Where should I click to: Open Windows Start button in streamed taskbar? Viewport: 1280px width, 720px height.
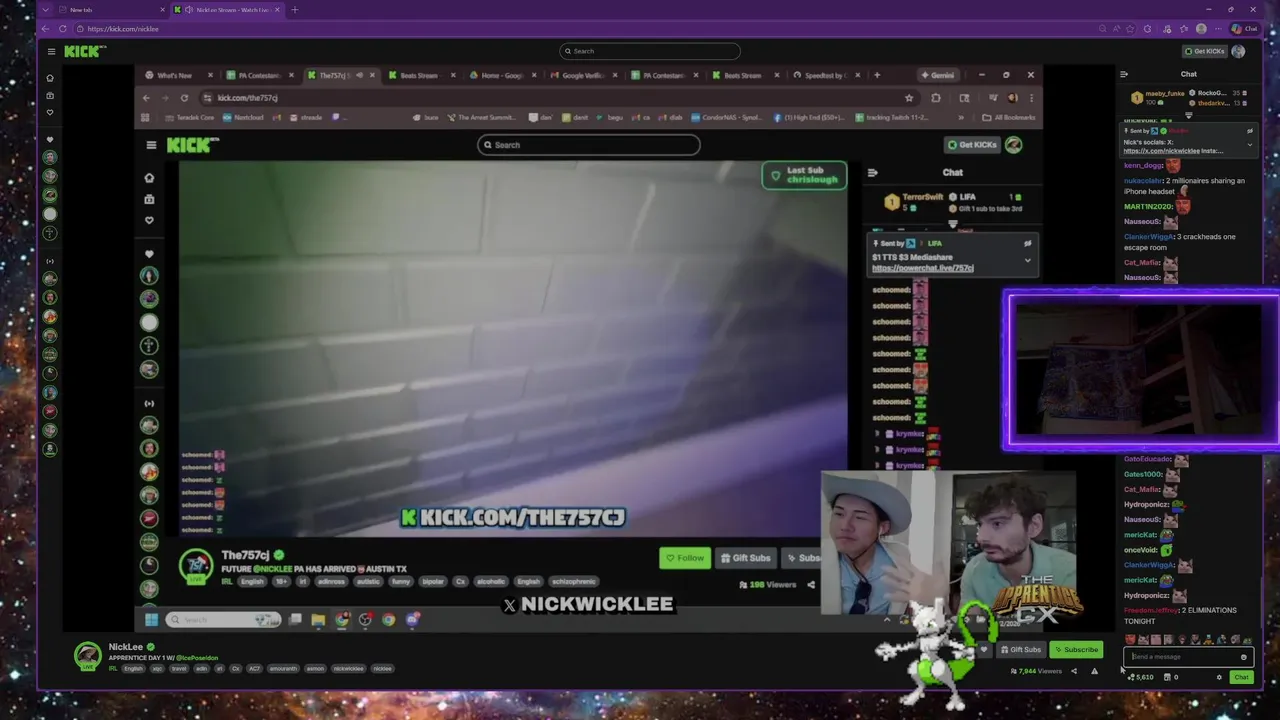[151, 620]
